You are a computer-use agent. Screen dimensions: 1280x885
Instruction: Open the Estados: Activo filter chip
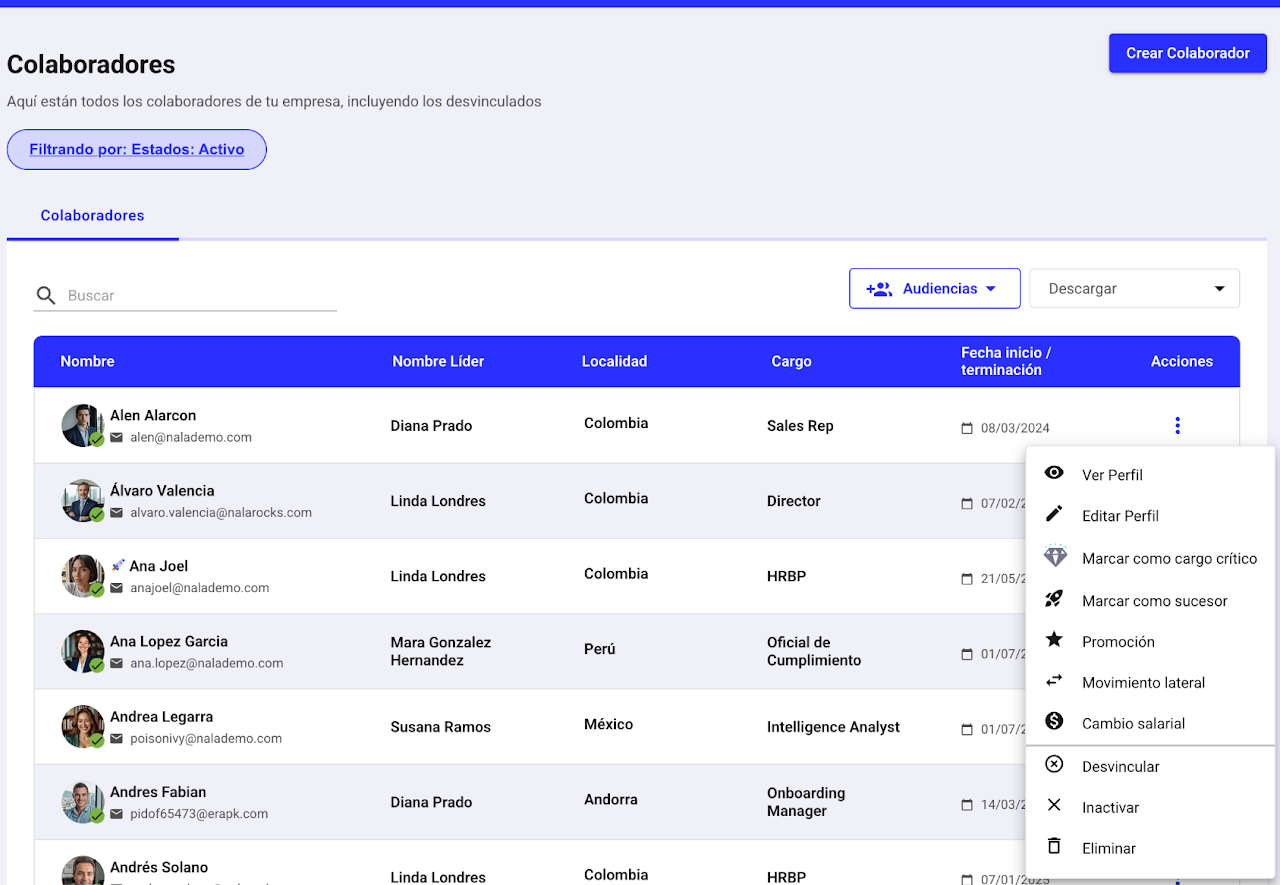click(x=137, y=150)
